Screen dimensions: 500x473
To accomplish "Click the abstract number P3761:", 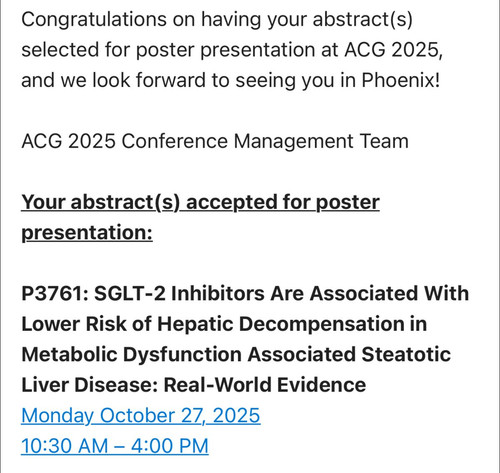I will (x=55, y=294).
